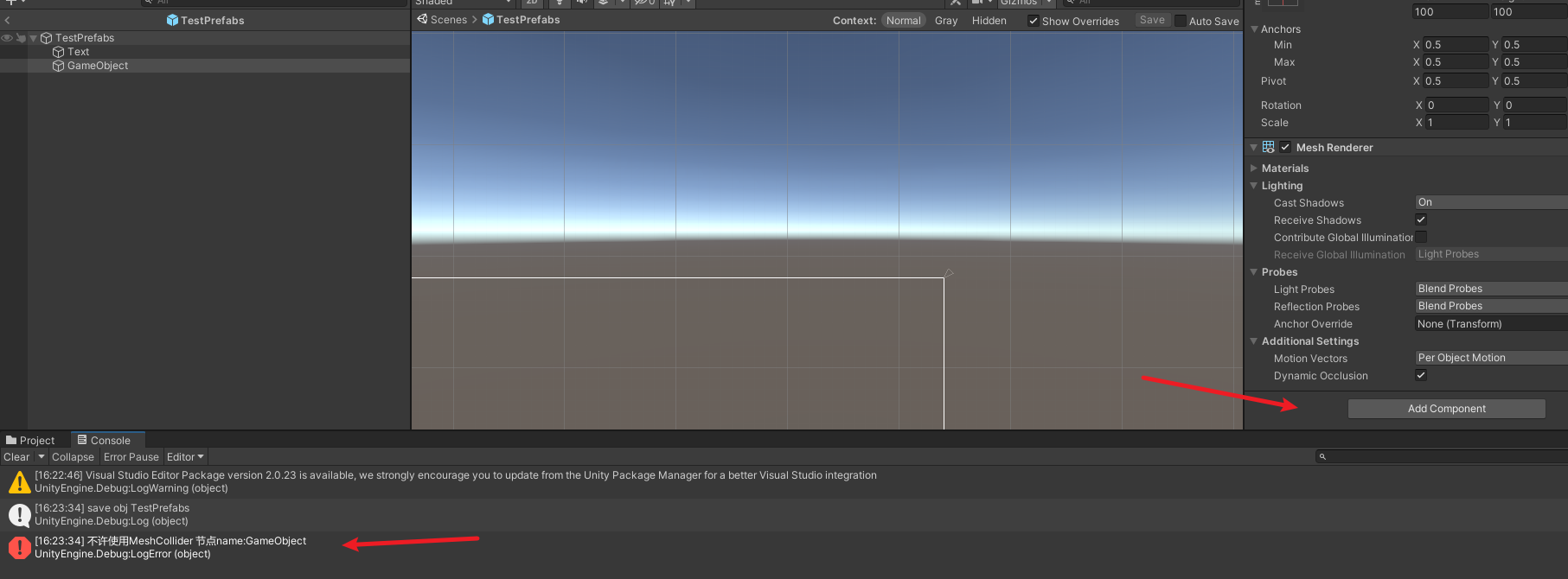Clear the Console log
Screen dimensions: 1568x579
point(16,457)
